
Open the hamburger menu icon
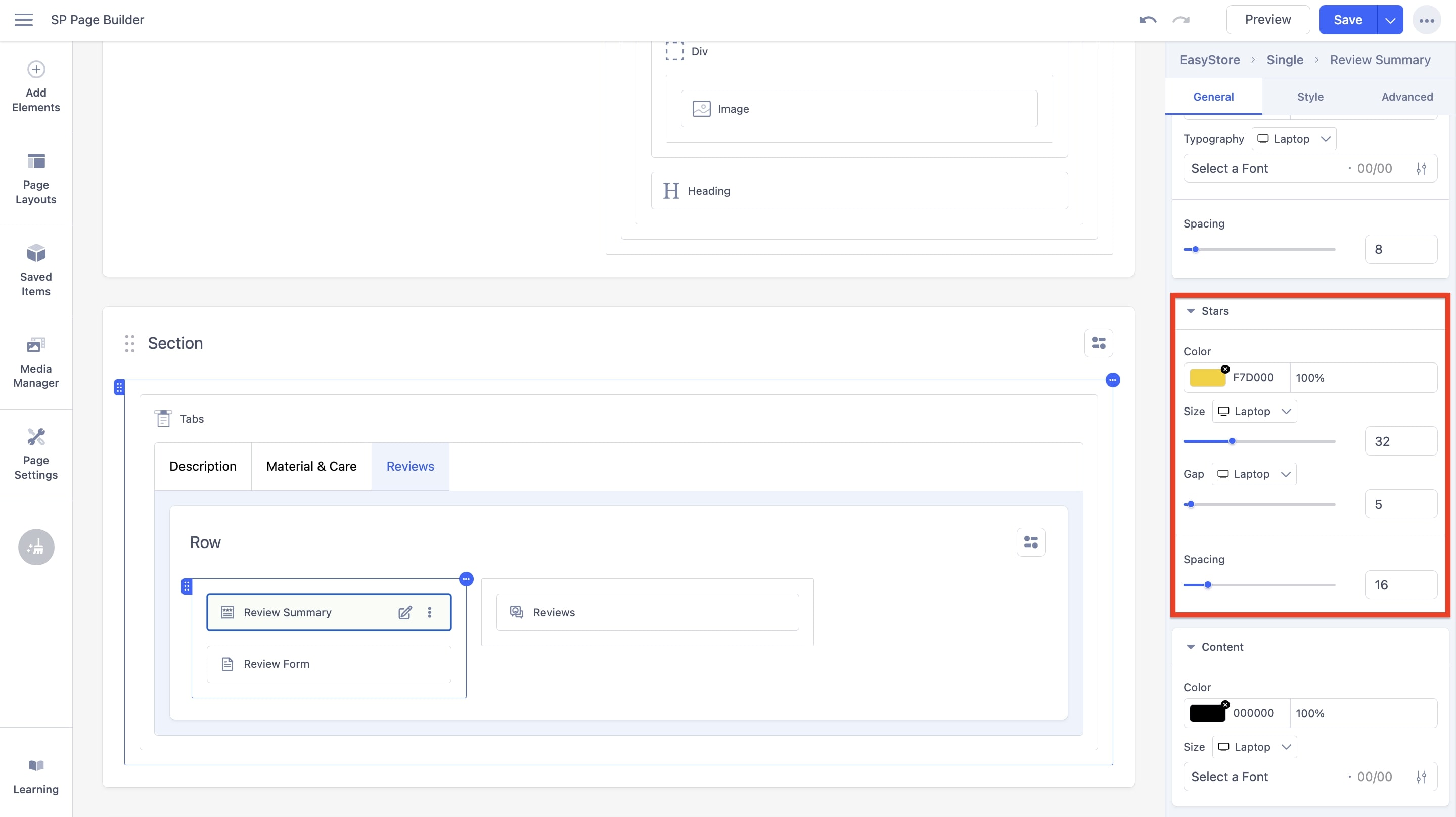pyautogui.click(x=23, y=20)
